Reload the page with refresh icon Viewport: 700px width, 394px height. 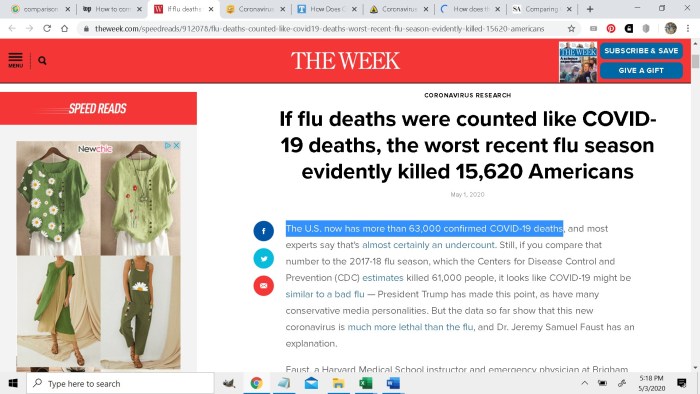click(47, 29)
